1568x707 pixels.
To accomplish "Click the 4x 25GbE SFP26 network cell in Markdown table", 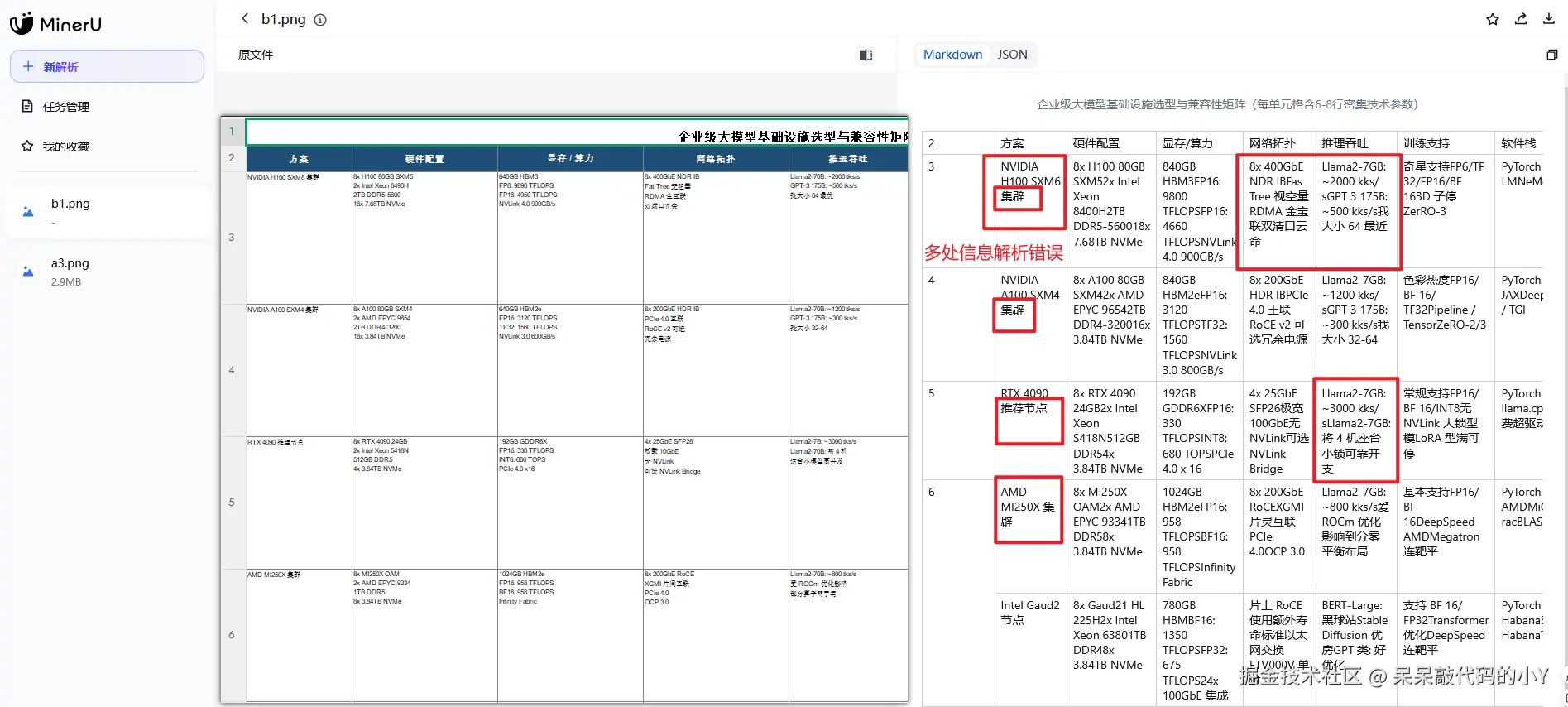I will coord(1279,430).
